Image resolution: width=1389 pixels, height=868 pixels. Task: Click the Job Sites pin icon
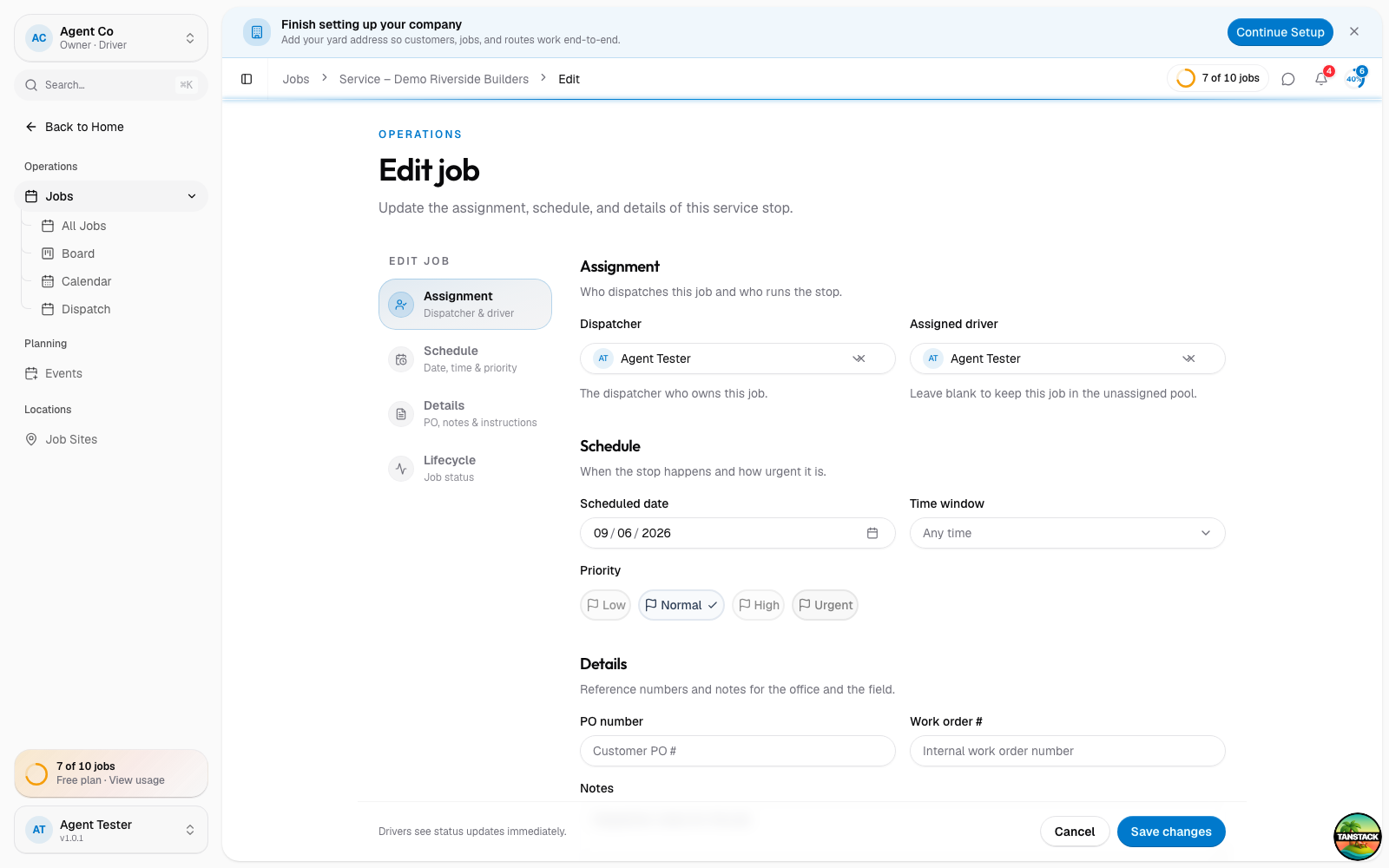click(31, 439)
